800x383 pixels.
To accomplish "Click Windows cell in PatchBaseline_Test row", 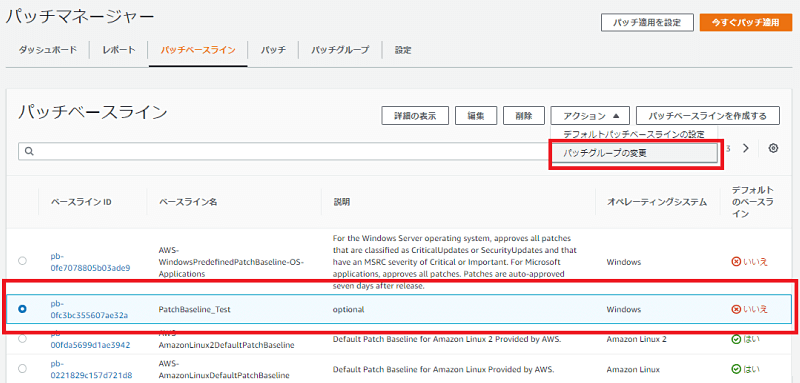I will click(x=623, y=309).
